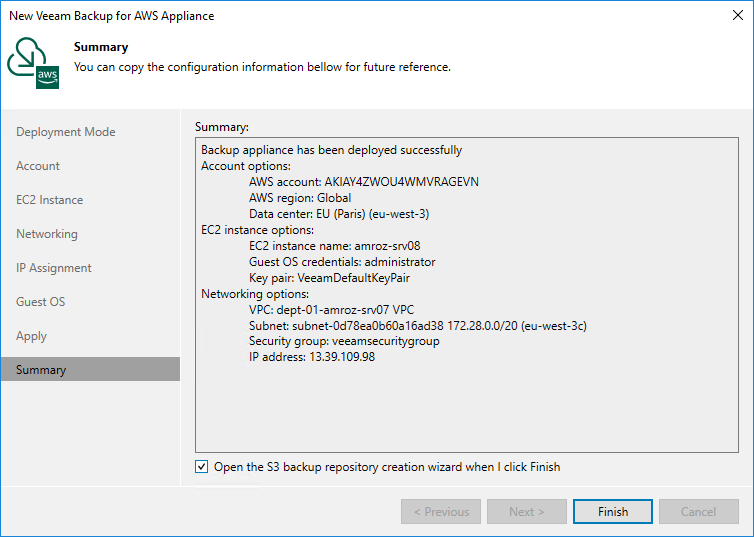754x537 pixels.
Task: Select the Summary step in sidebar
Action: point(41,370)
